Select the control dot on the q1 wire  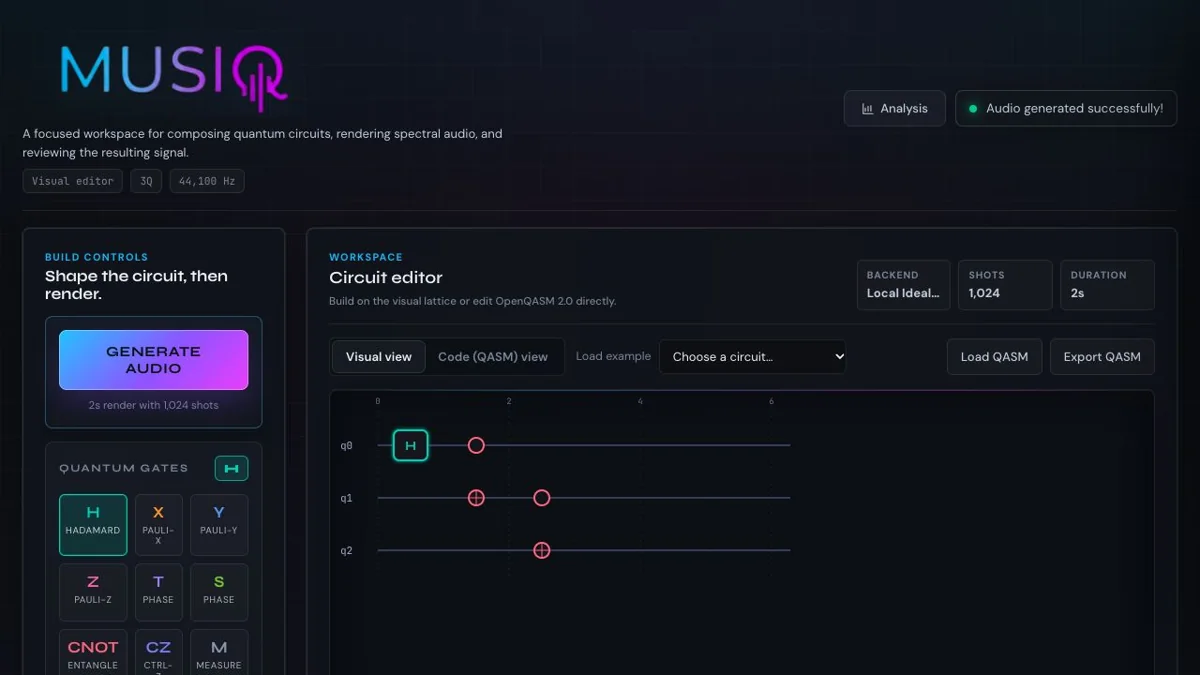(x=541, y=498)
